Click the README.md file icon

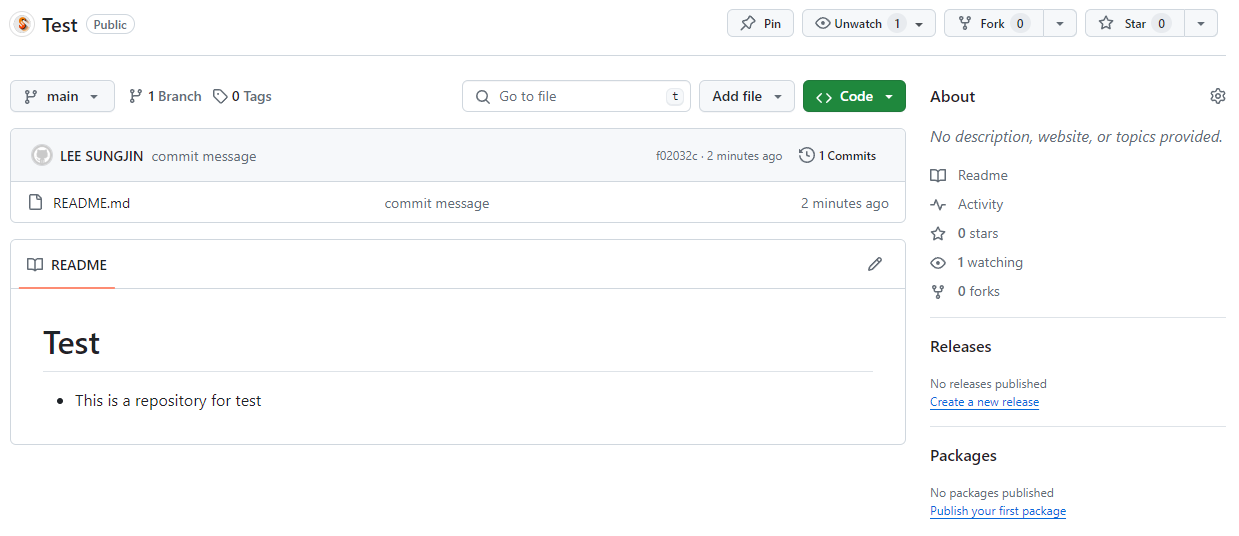point(36,203)
